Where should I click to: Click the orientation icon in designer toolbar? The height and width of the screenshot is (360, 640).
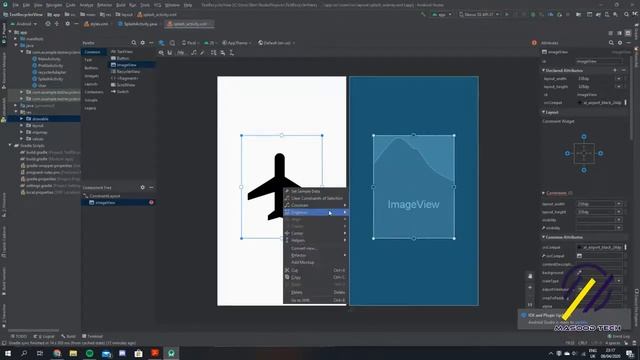(172, 43)
